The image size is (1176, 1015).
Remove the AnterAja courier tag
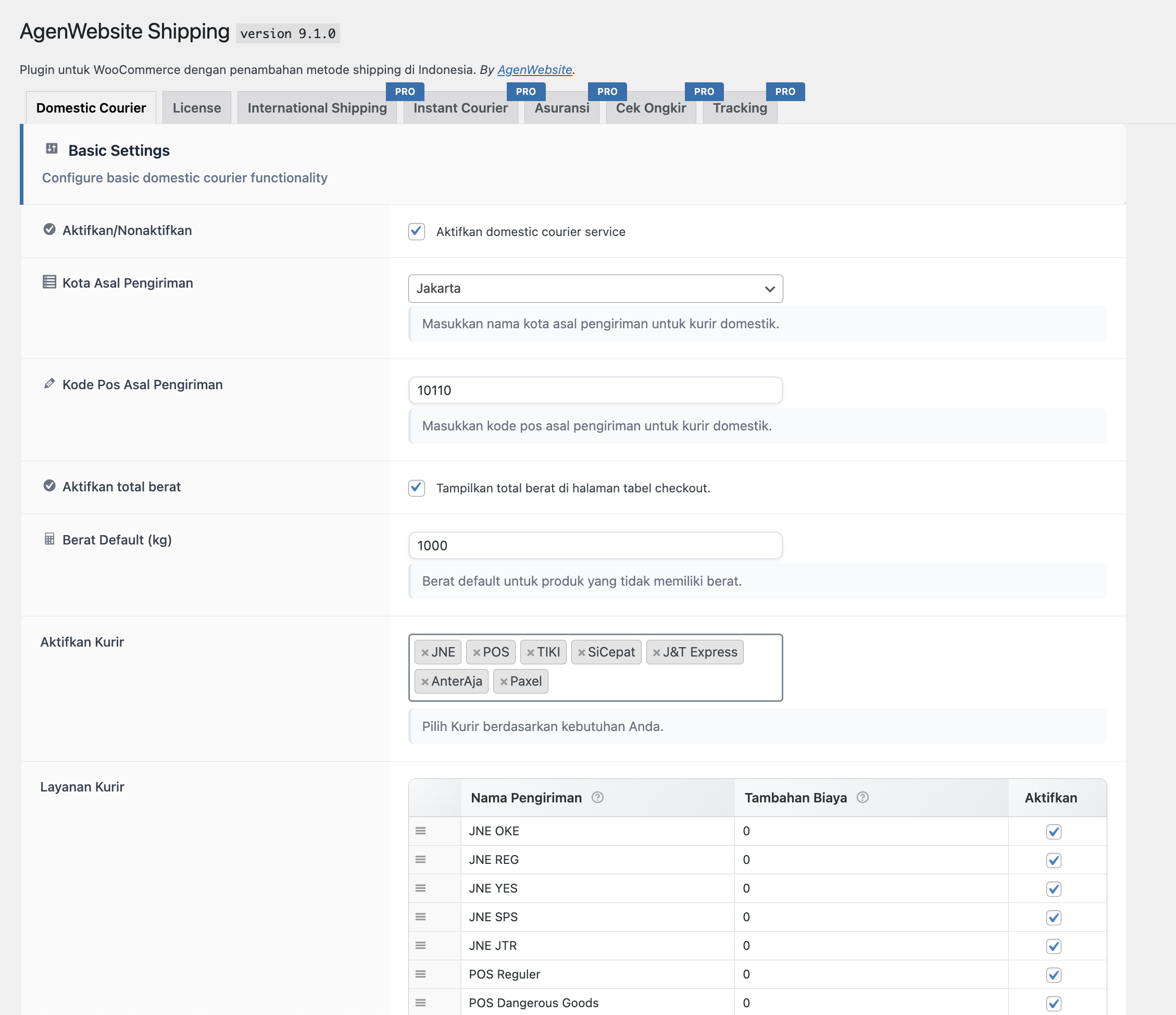[x=424, y=682]
